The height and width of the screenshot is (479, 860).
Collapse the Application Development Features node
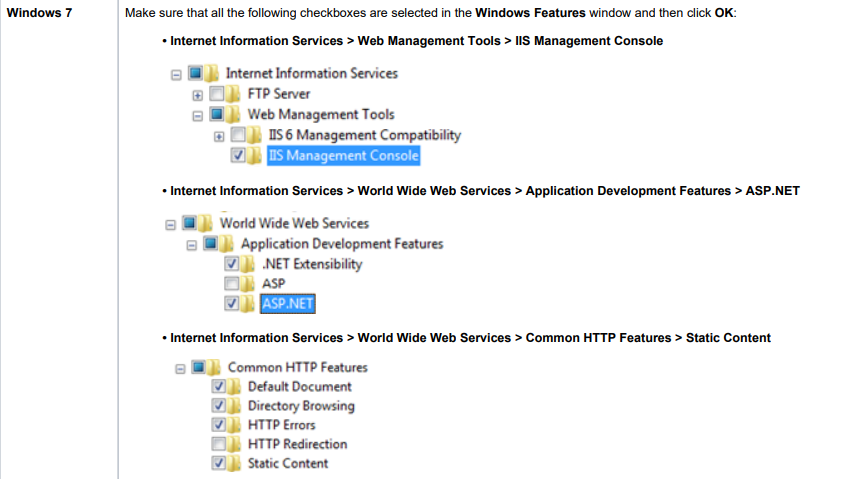[190, 244]
